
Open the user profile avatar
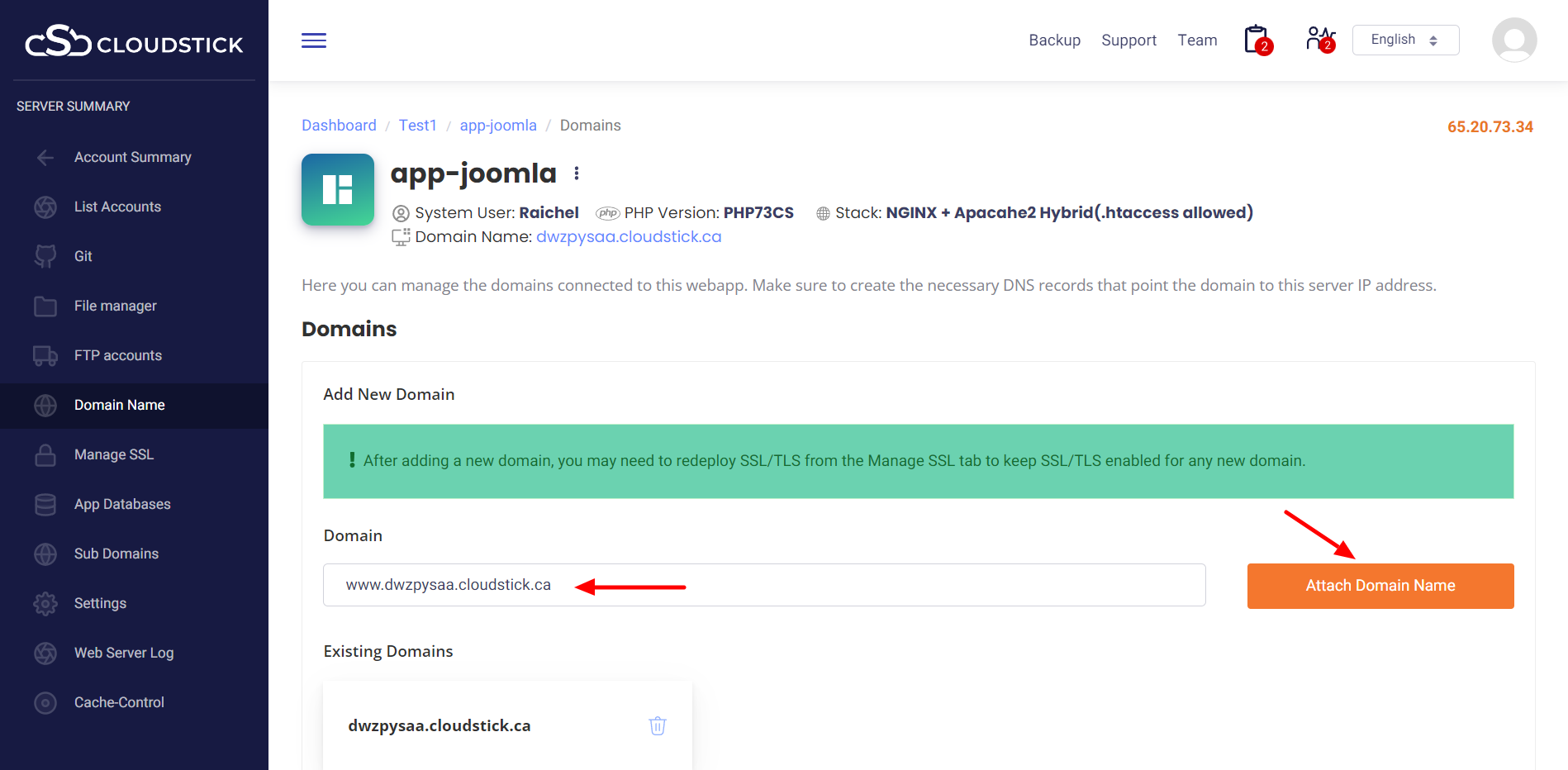(x=1513, y=40)
